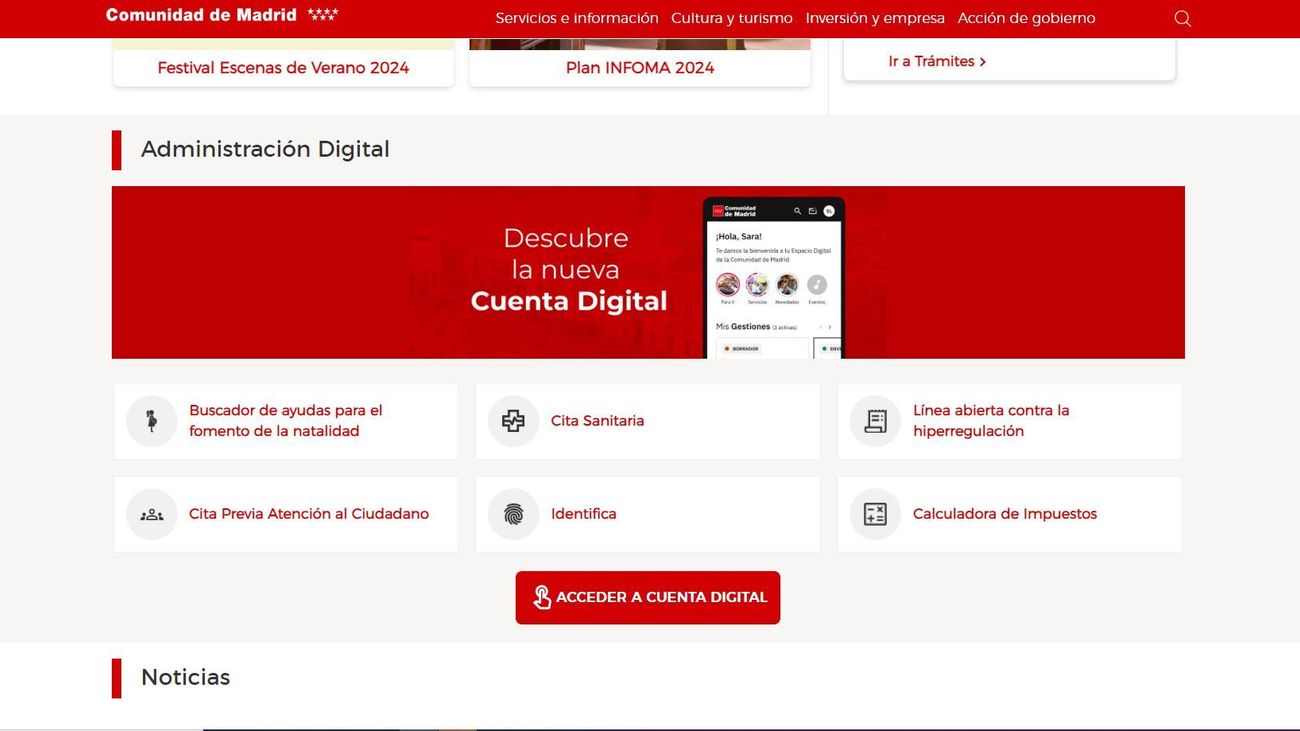The width and height of the screenshot is (1300, 731).
Task: Click the fingerprint symbol inside Acceder button
Action: point(541,596)
